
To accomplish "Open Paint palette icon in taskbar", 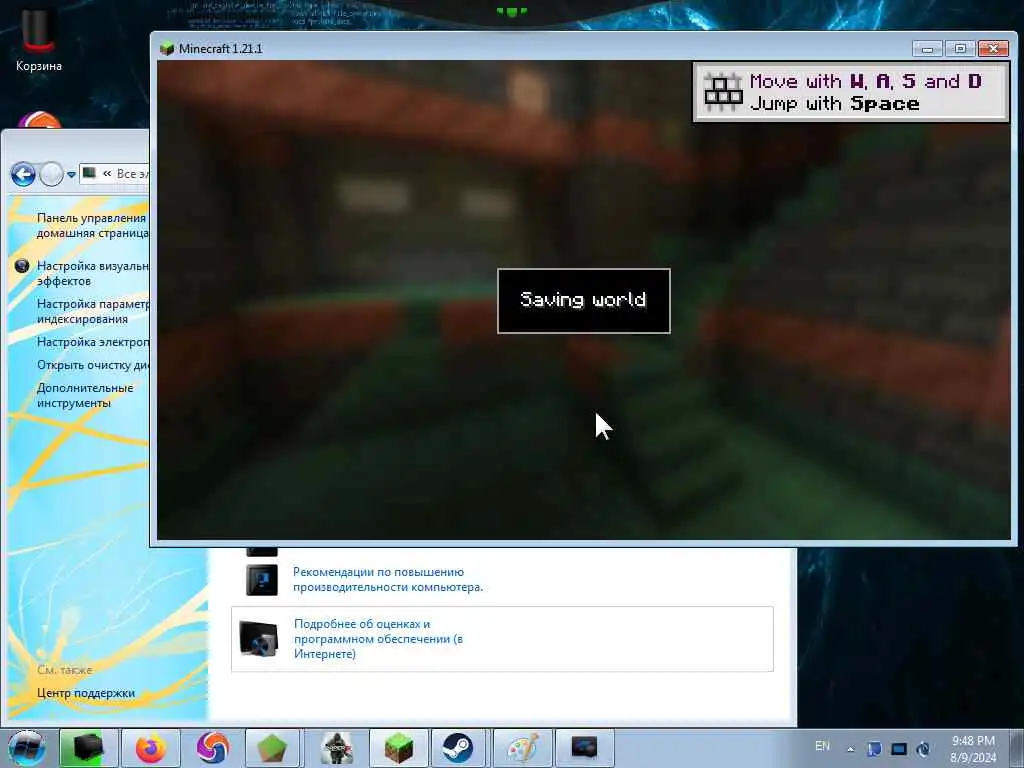I will [522, 748].
